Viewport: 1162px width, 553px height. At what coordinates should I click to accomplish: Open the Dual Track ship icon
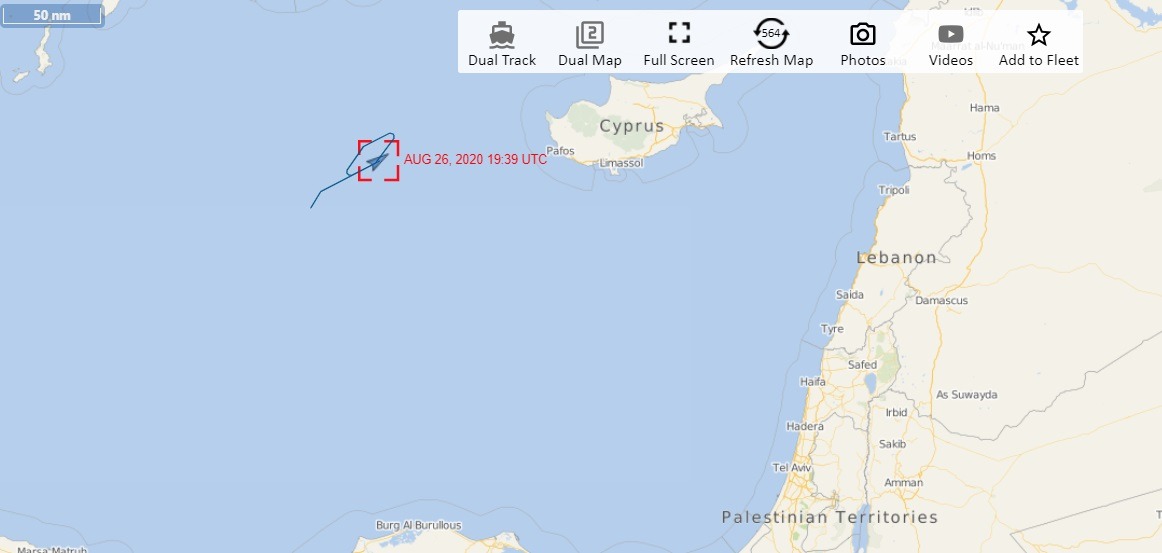click(502, 35)
